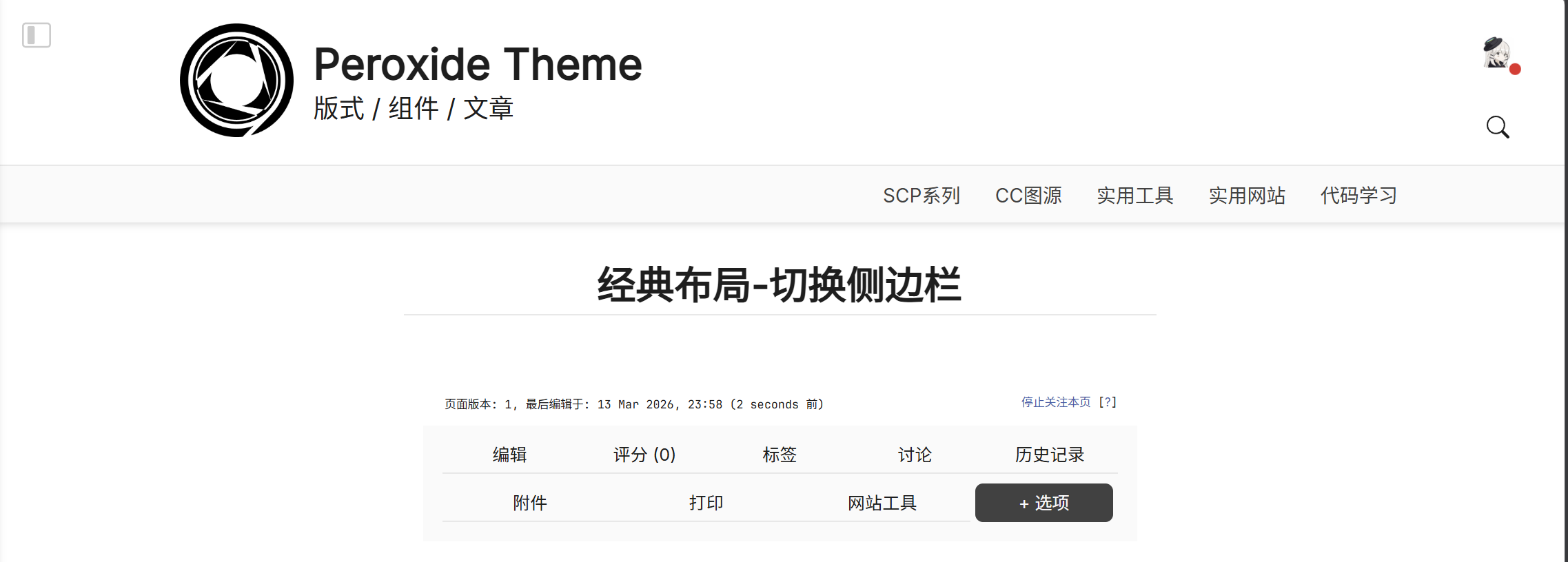The width and height of the screenshot is (1568, 562).
Task: Select 实用网站 in the top navigation
Action: point(1247,196)
